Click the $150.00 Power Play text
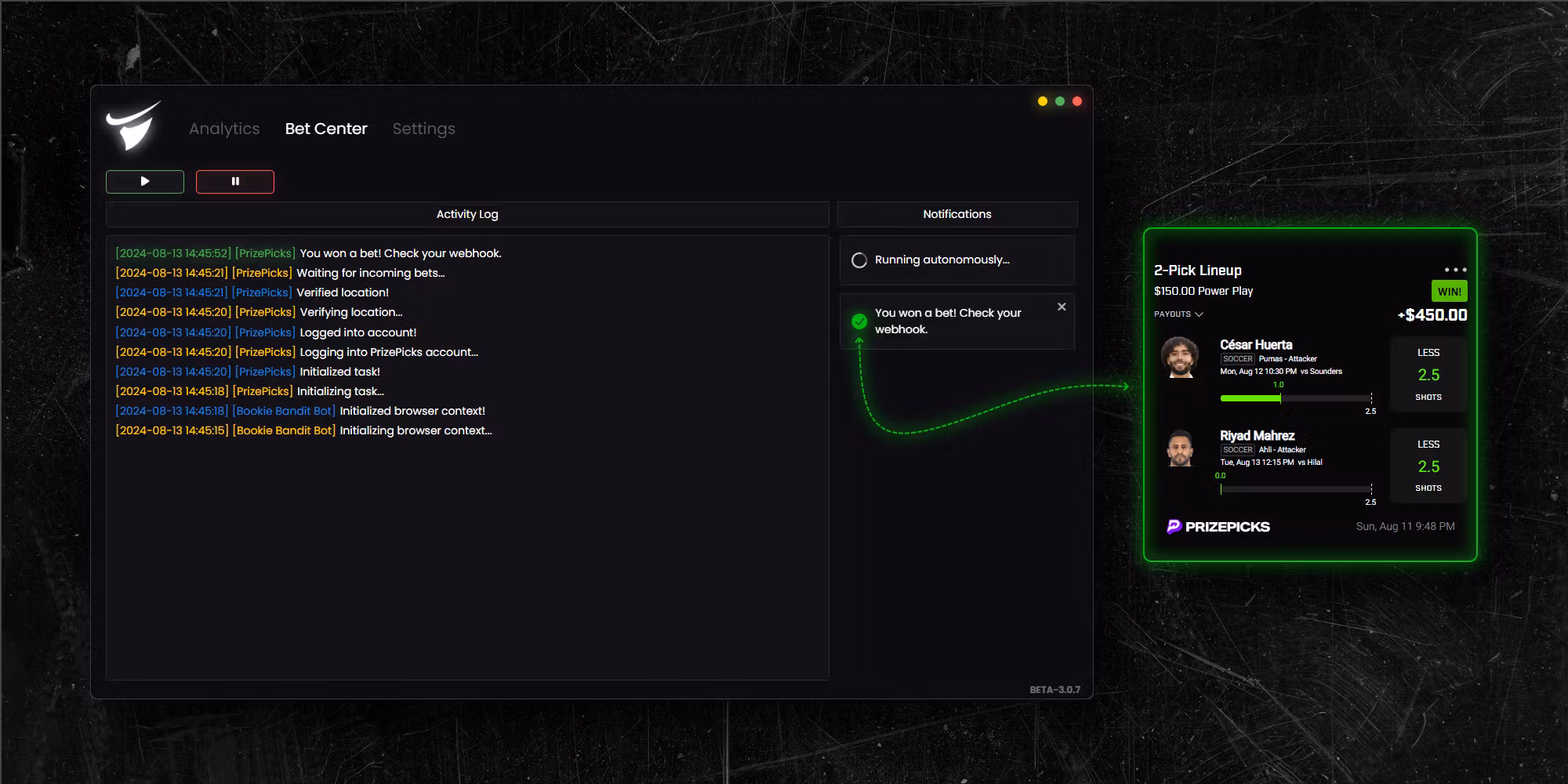 [1203, 291]
